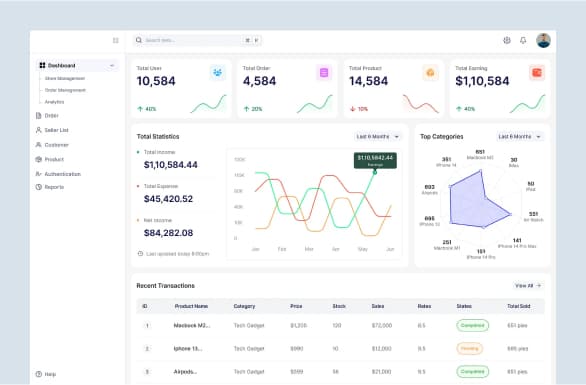Sort by Product Name column header
The image size is (586, 385).
[x=191, y=306]
